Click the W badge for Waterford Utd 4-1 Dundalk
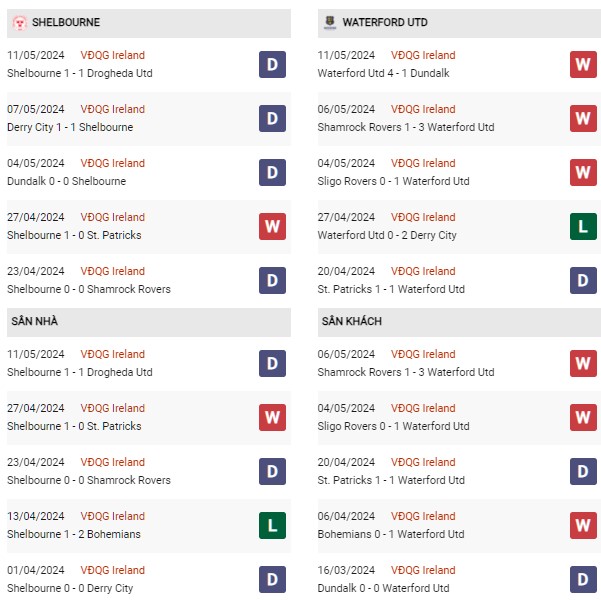601x600 pixels. 583,64
